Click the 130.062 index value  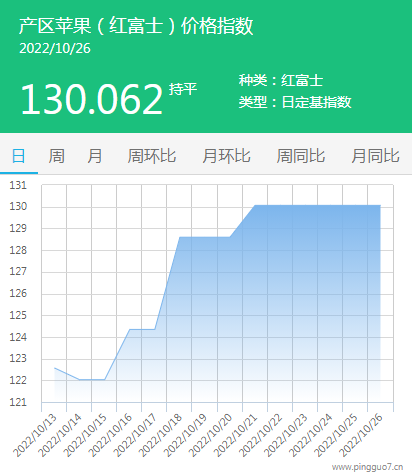point(92,99)
